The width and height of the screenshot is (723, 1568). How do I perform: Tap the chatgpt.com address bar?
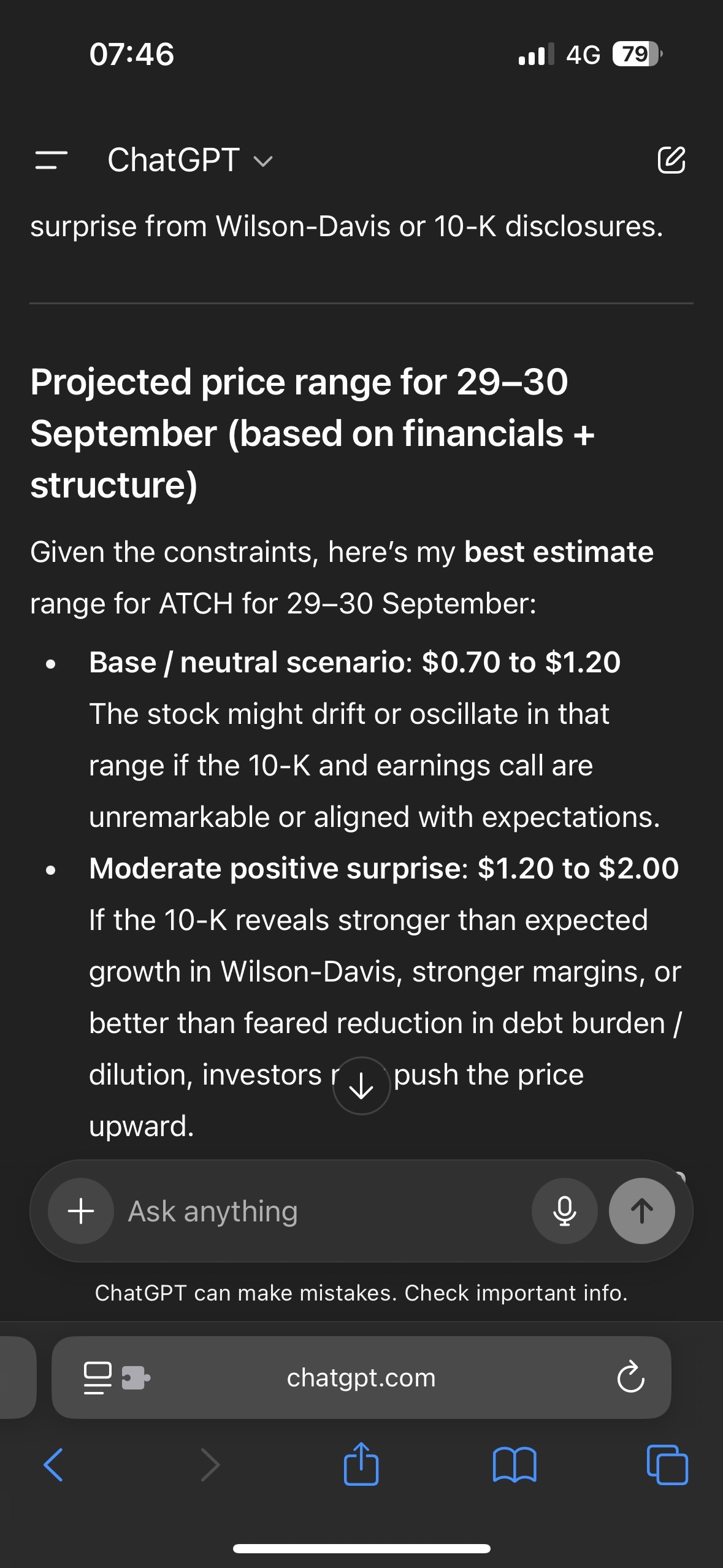click(361, 1377)
